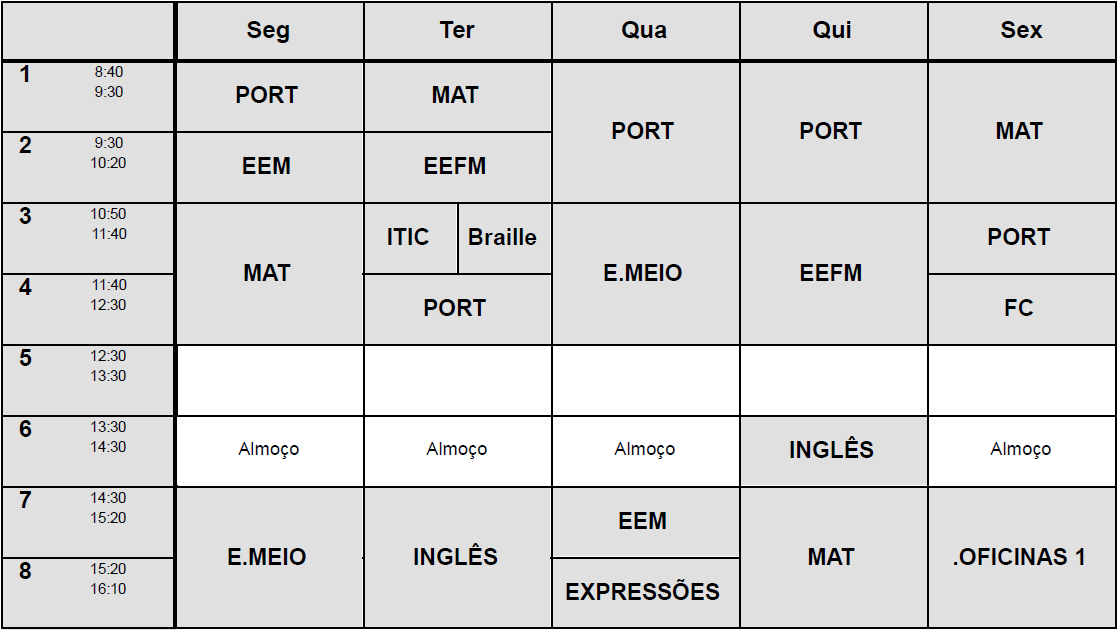Click the Braille class cell
This screenshot has width=1117, height=630.
pos(503,238)
